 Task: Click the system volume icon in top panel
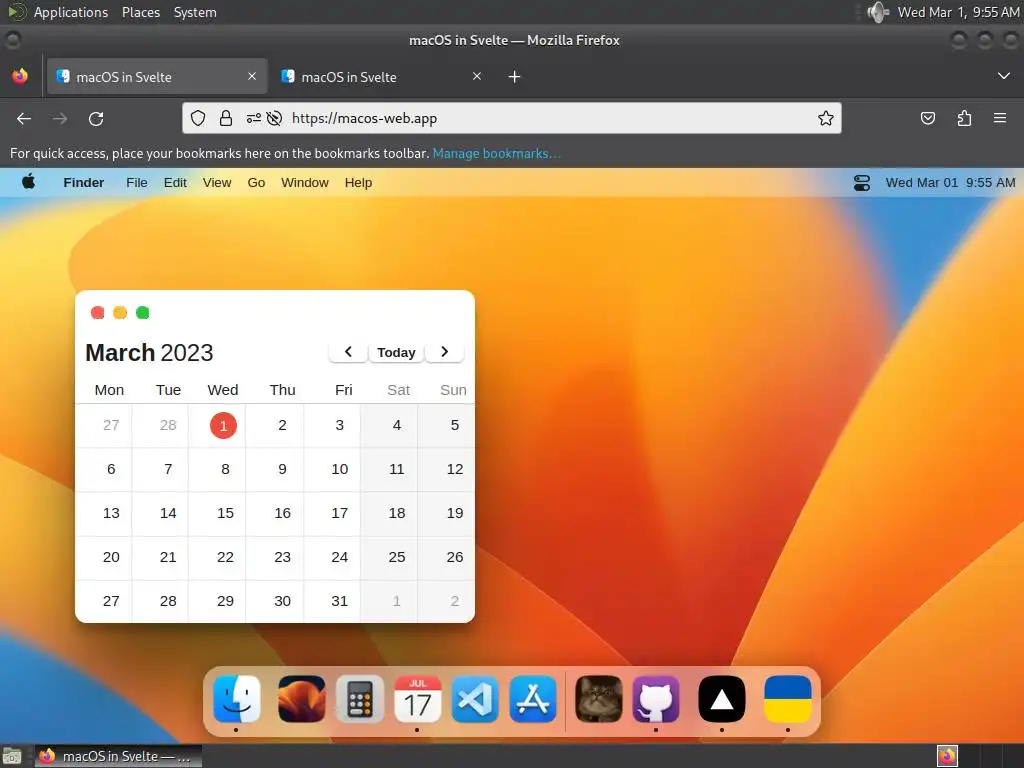tap(877, 12)
